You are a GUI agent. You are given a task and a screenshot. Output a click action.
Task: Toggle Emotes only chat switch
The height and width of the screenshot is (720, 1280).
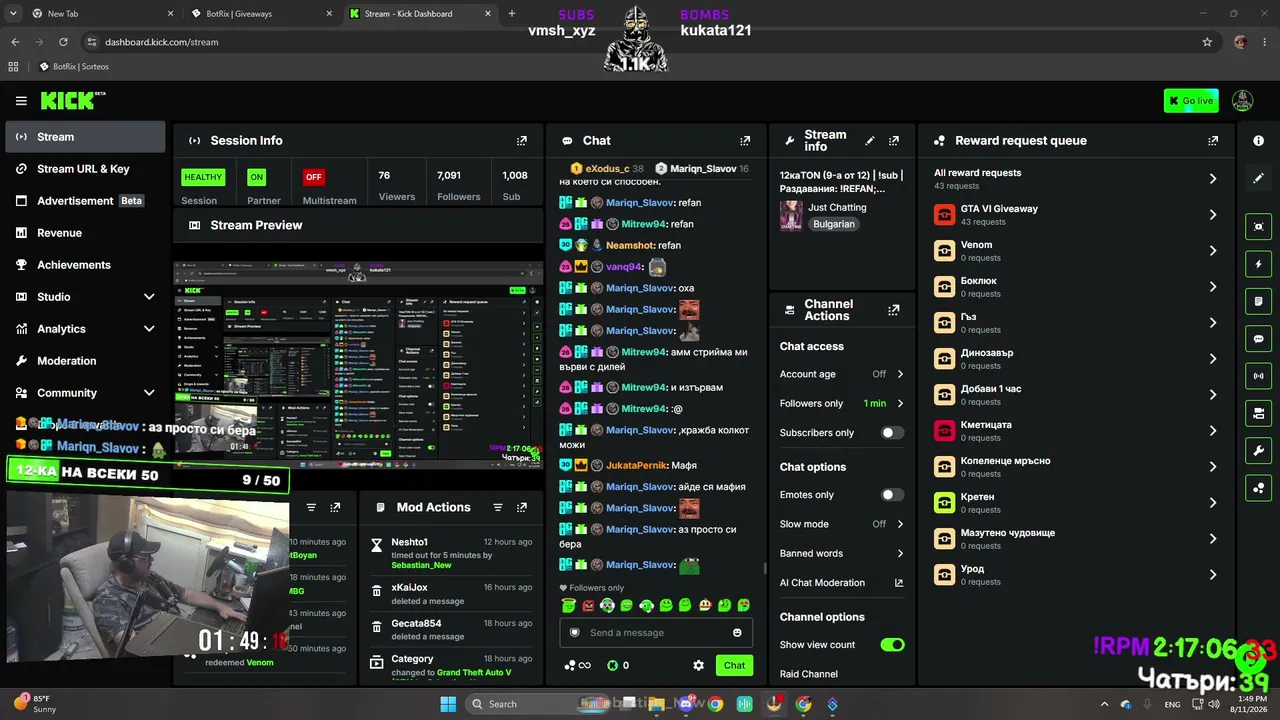892,495
